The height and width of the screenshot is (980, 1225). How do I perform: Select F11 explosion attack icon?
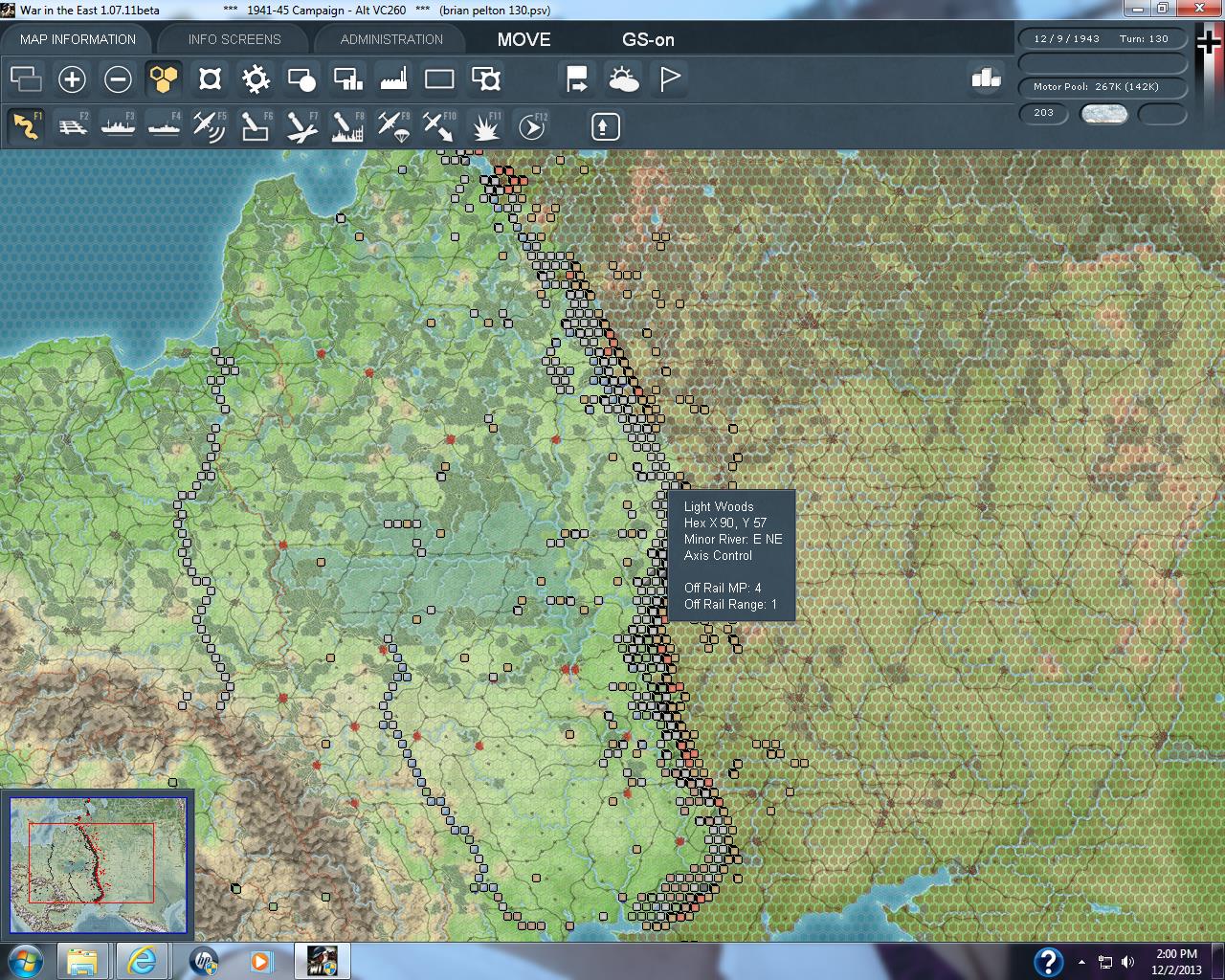[x=485, y=126]
